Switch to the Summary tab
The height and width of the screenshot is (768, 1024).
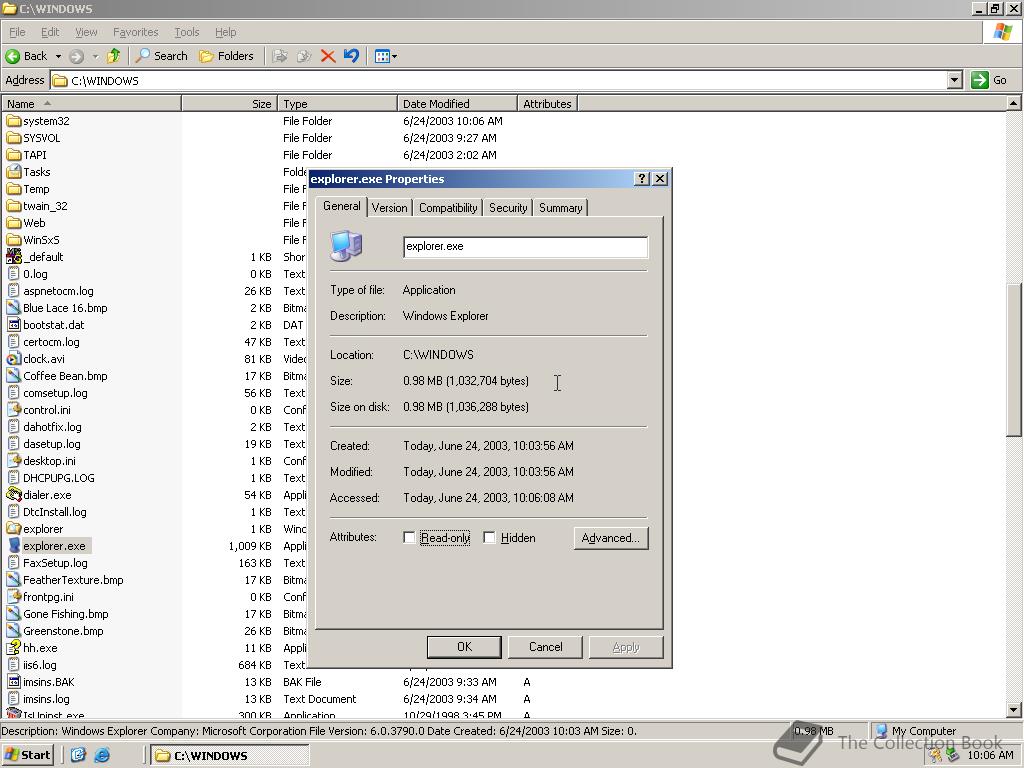[560, 208]
